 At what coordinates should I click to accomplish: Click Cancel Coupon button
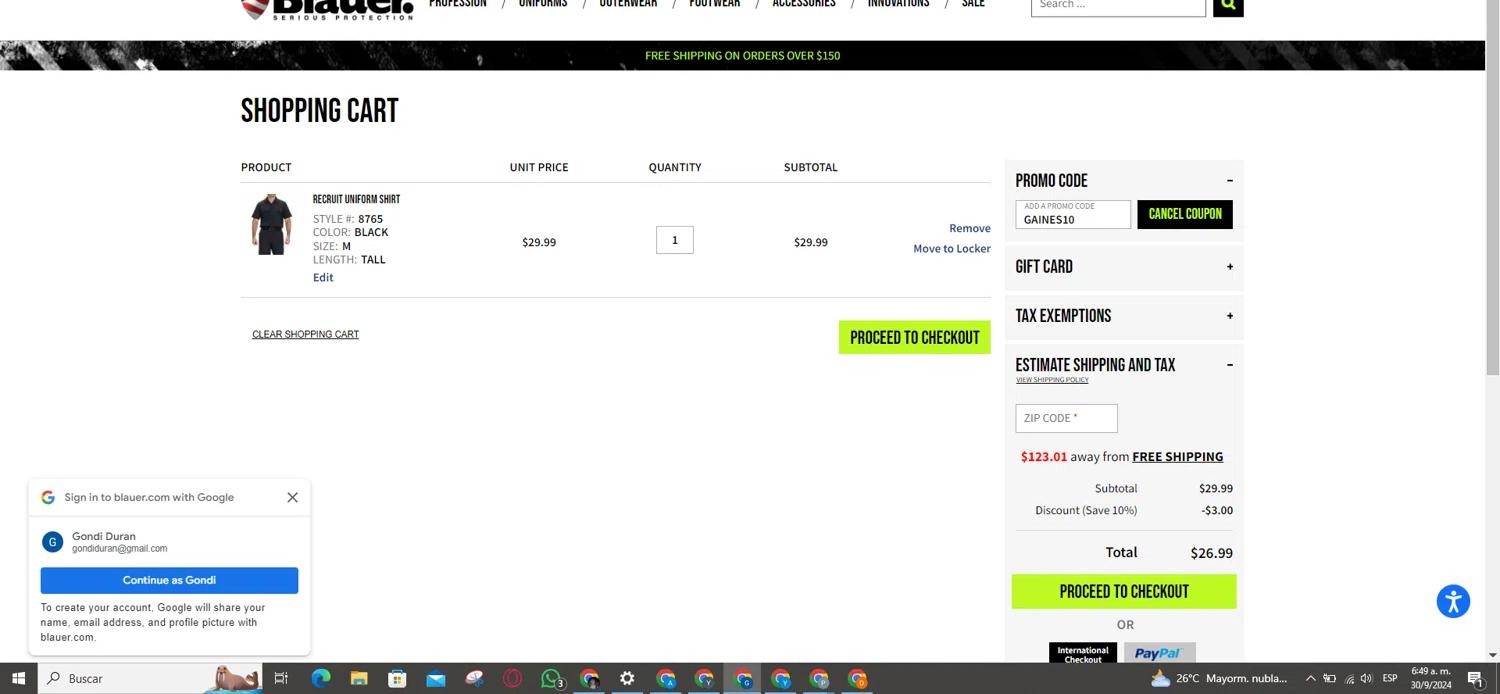pos(1185,214)
